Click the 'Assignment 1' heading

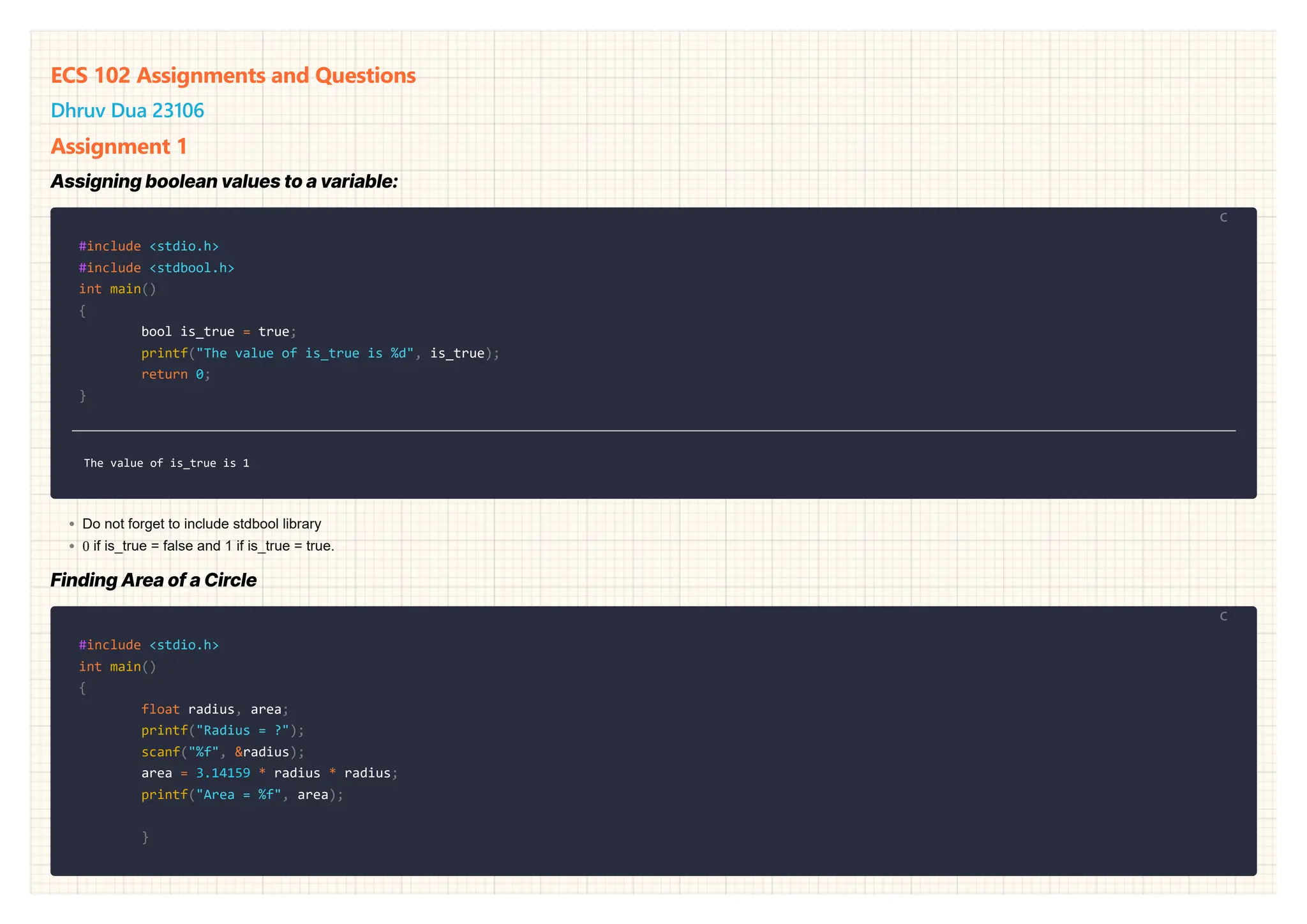[x=119, y=146]
